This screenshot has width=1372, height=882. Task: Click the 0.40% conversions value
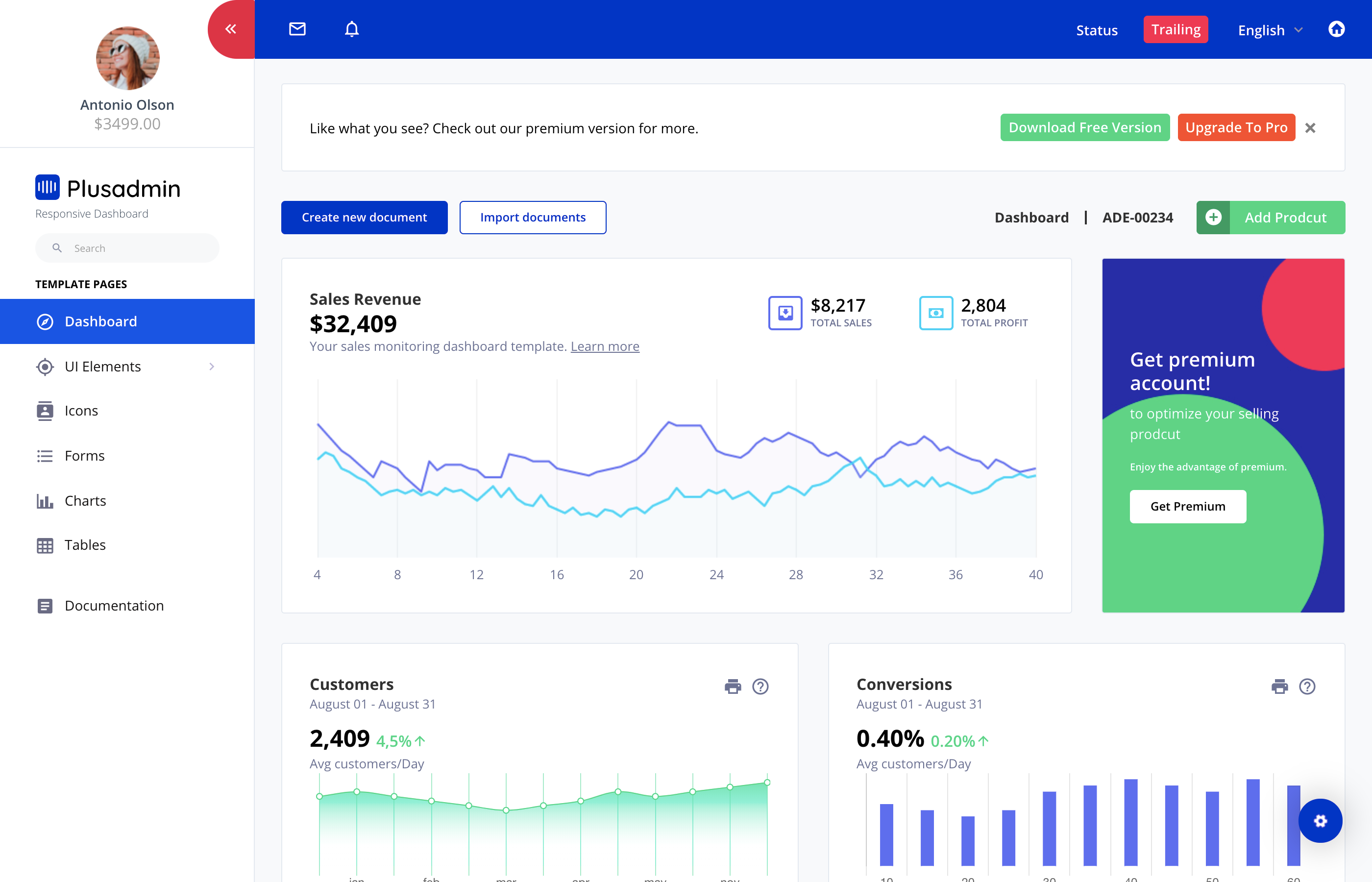[x=890, y=738]
